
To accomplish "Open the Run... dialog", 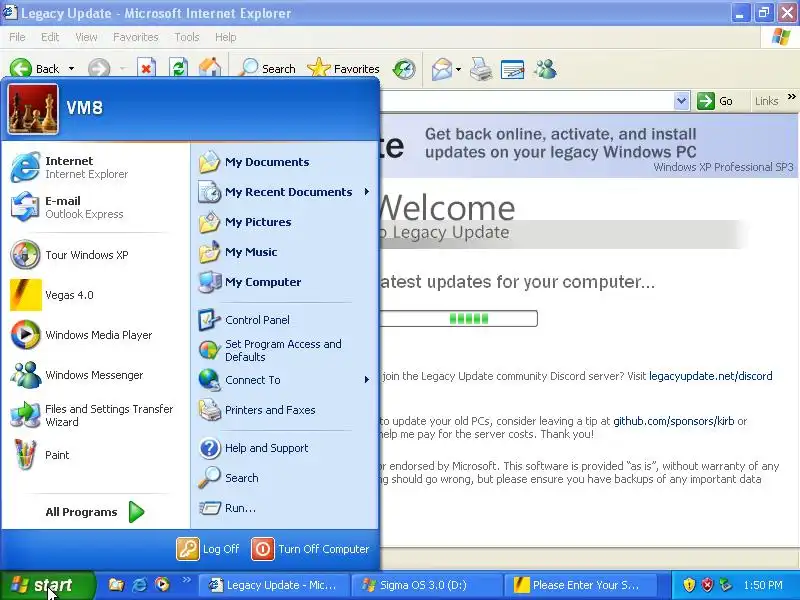I will click(x=284, y=508).
